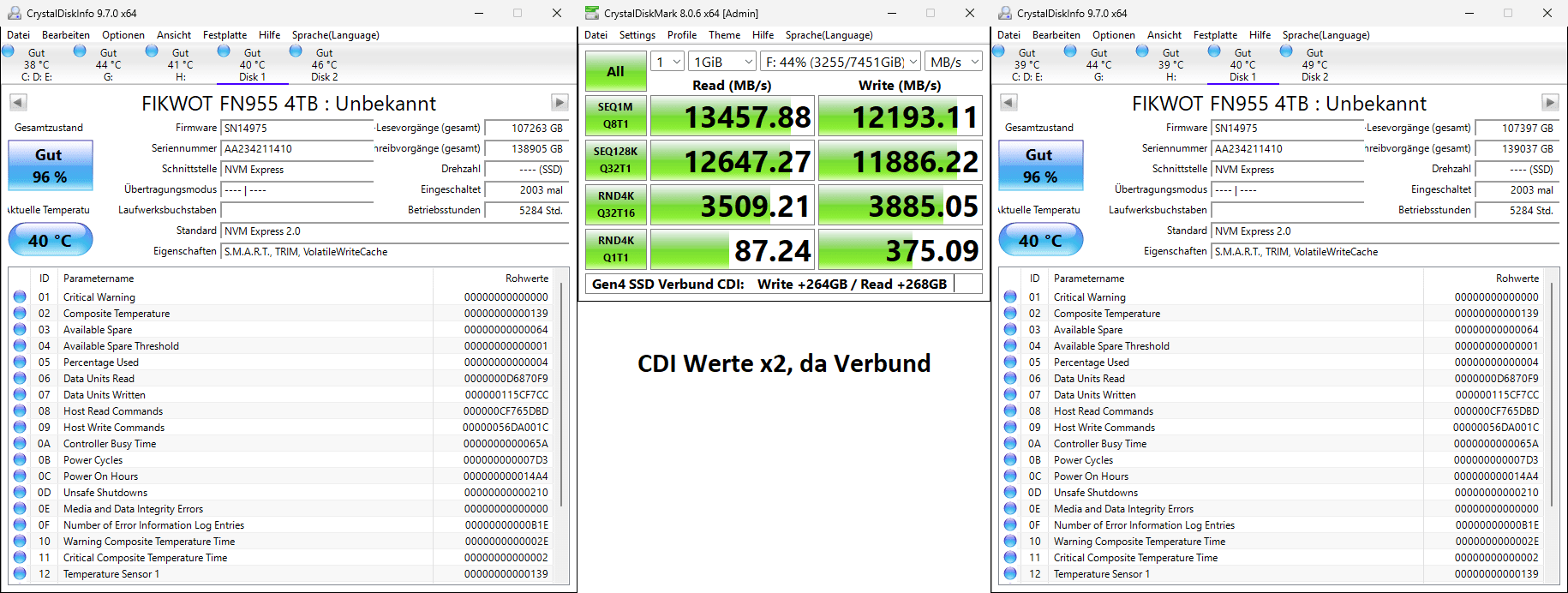Screen dimensions: 1568x593
Task: Click Composite Temperature status icon in left window
Action: (x=20, y=313)
